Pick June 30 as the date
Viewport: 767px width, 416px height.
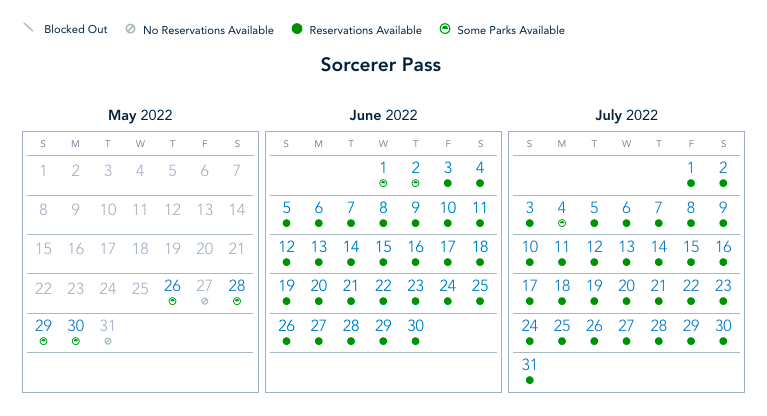coord(416,326)
